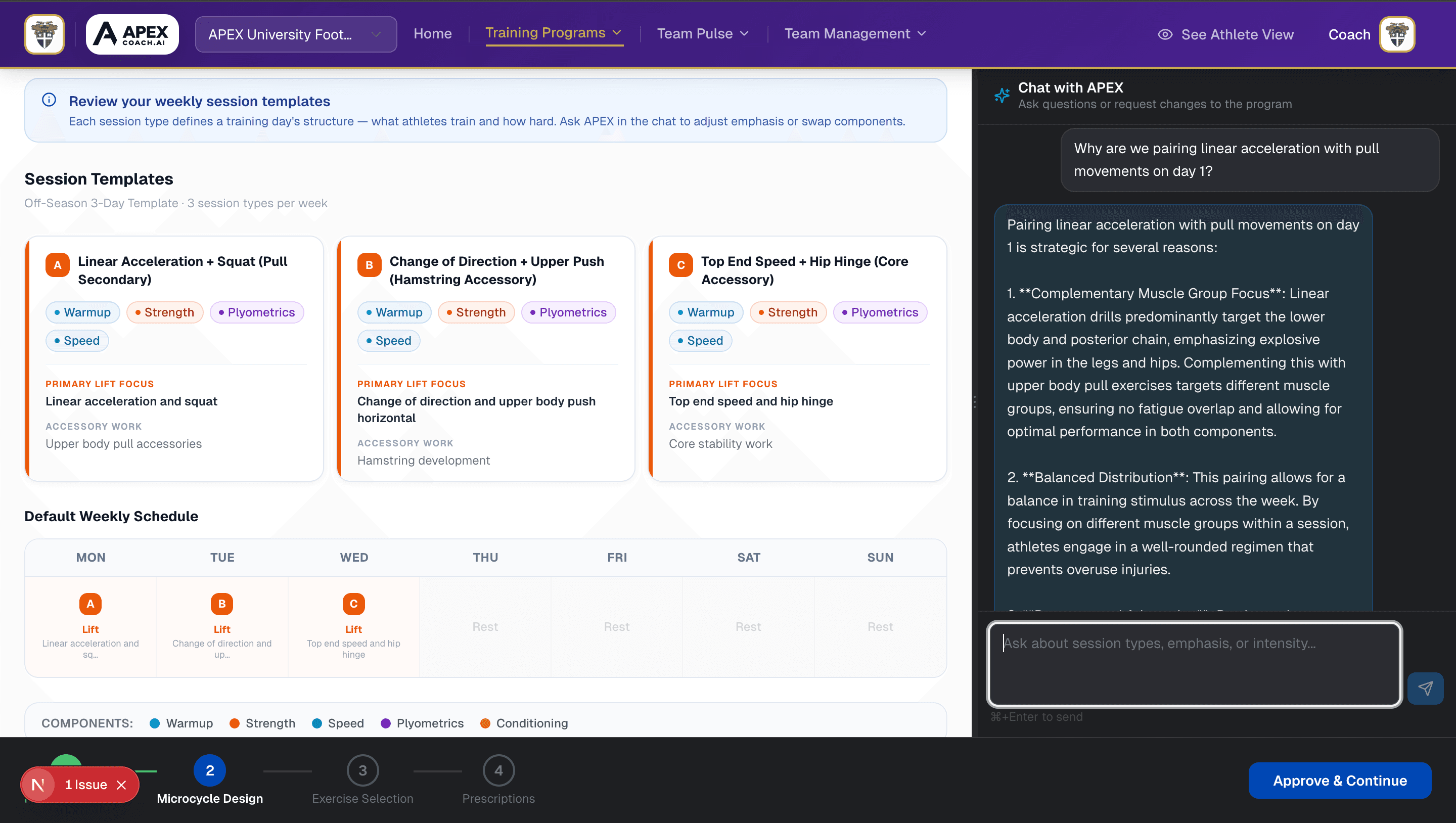Click the APEX Coach.AI logo
The height and width of the screenshot is (823, 1456).
click(131, 34)
